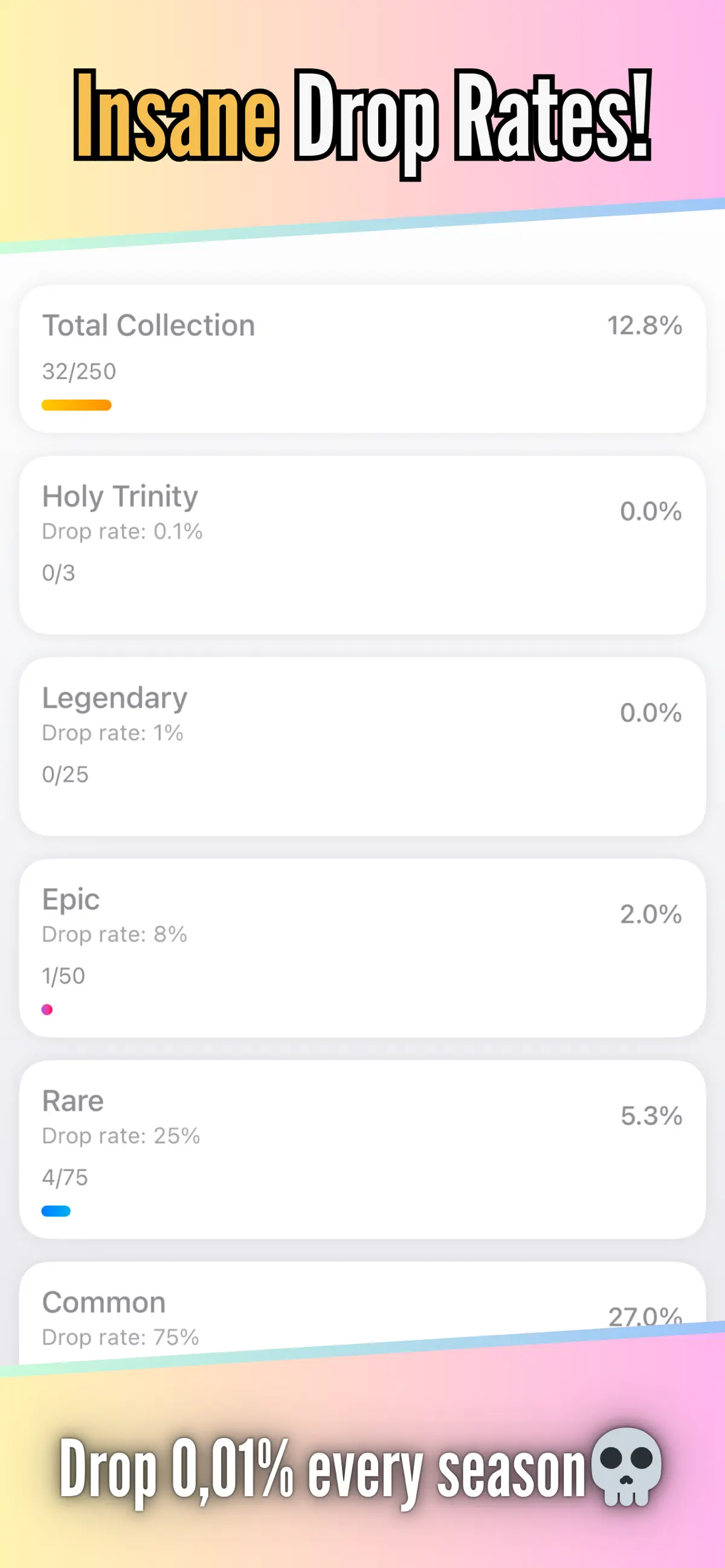Click the Holy Trinity 0.1% drop rate text
This screenshot has width=725, height=1568.
coord(122,531)
